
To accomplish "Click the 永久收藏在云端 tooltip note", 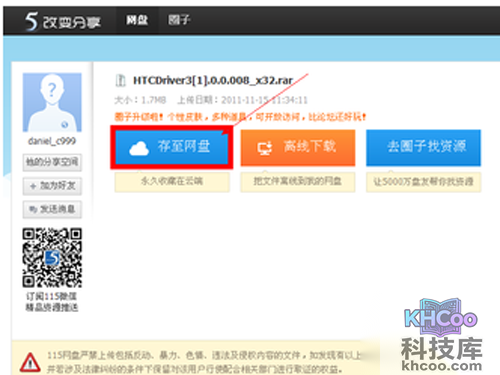I will click(x=172, y=182).
